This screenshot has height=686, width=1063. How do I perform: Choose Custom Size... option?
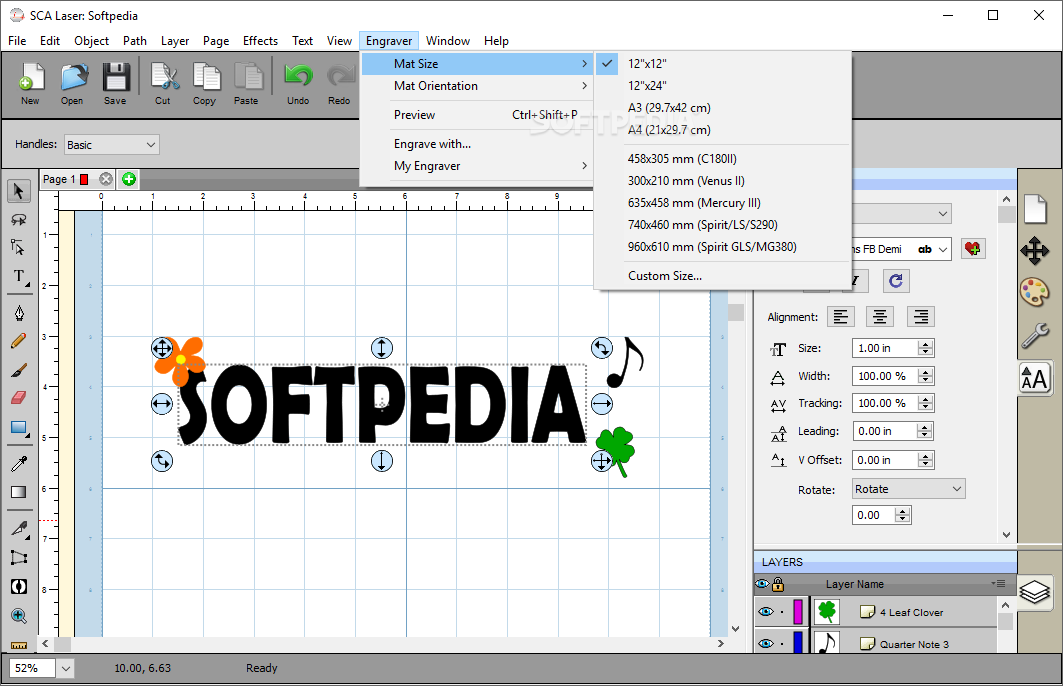coord(722,276)
